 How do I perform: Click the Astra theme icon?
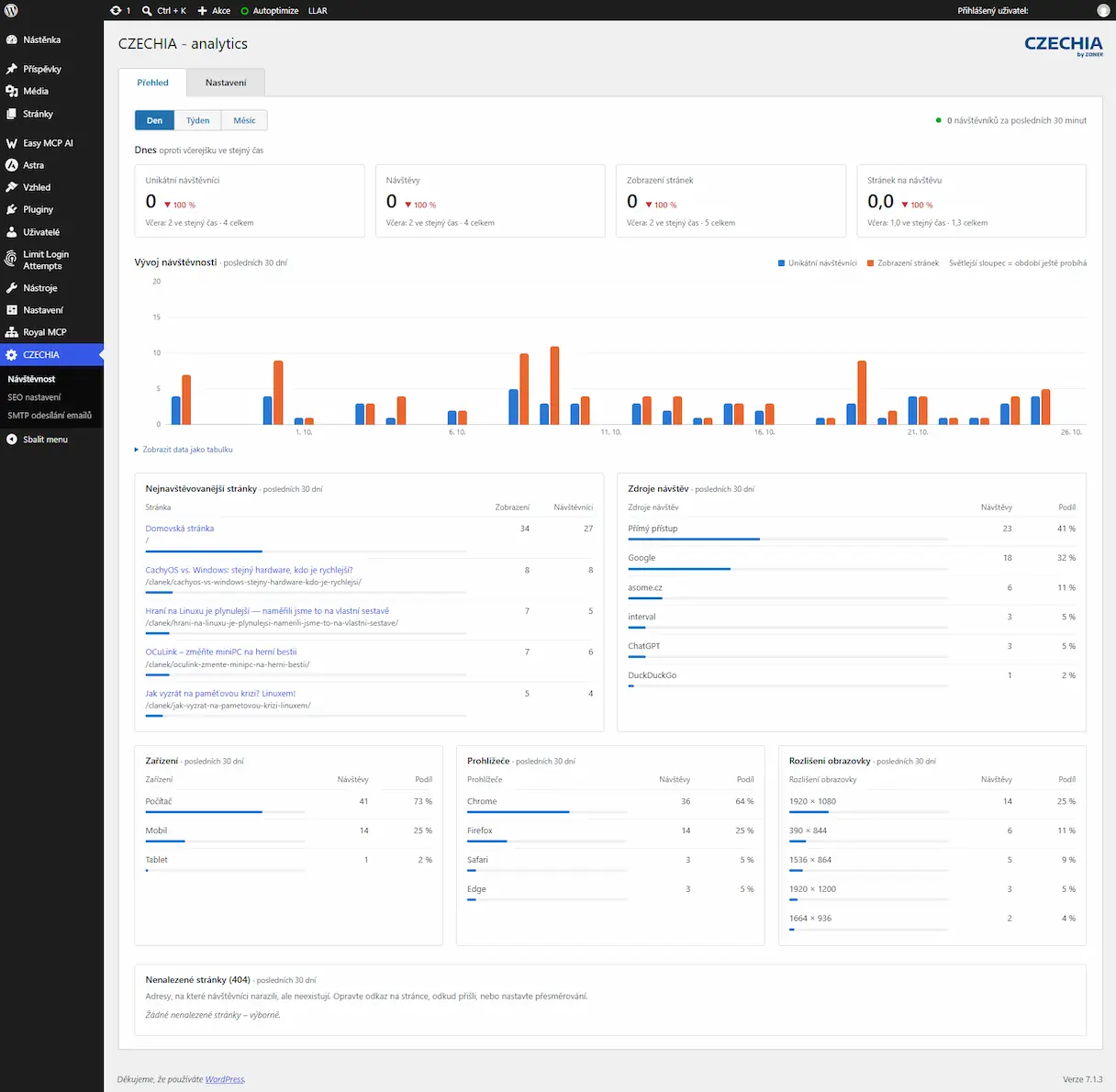tap(12, 165)
